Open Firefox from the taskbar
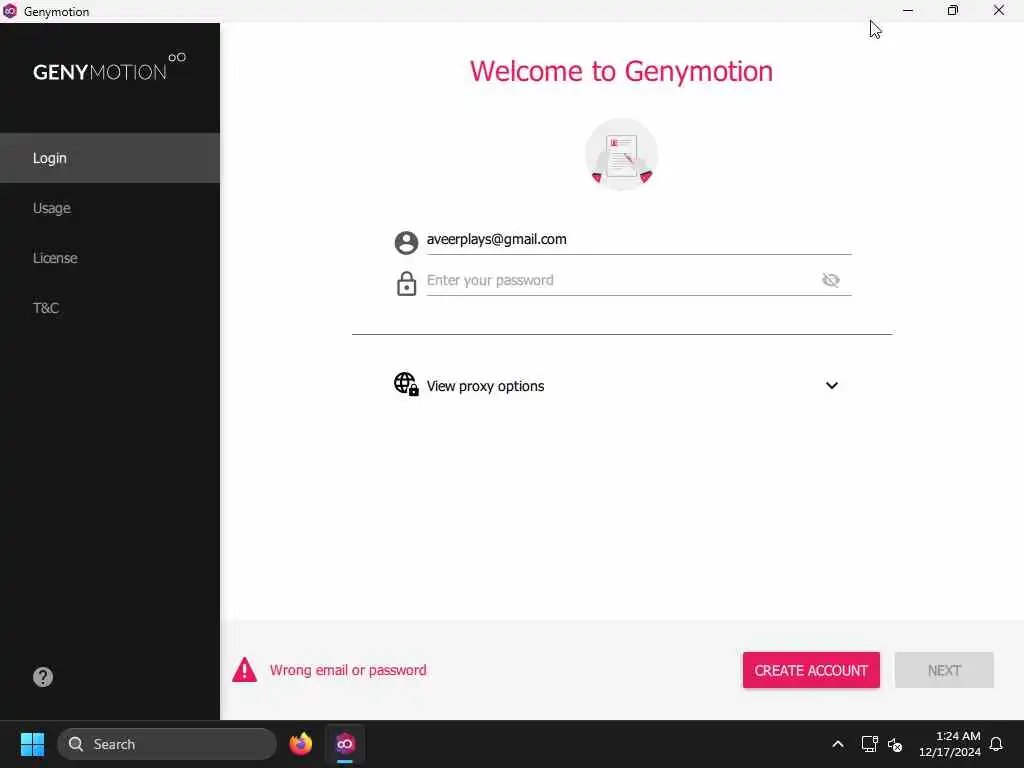The width and height of the screenshot is (1024, 768). (300, 744)
